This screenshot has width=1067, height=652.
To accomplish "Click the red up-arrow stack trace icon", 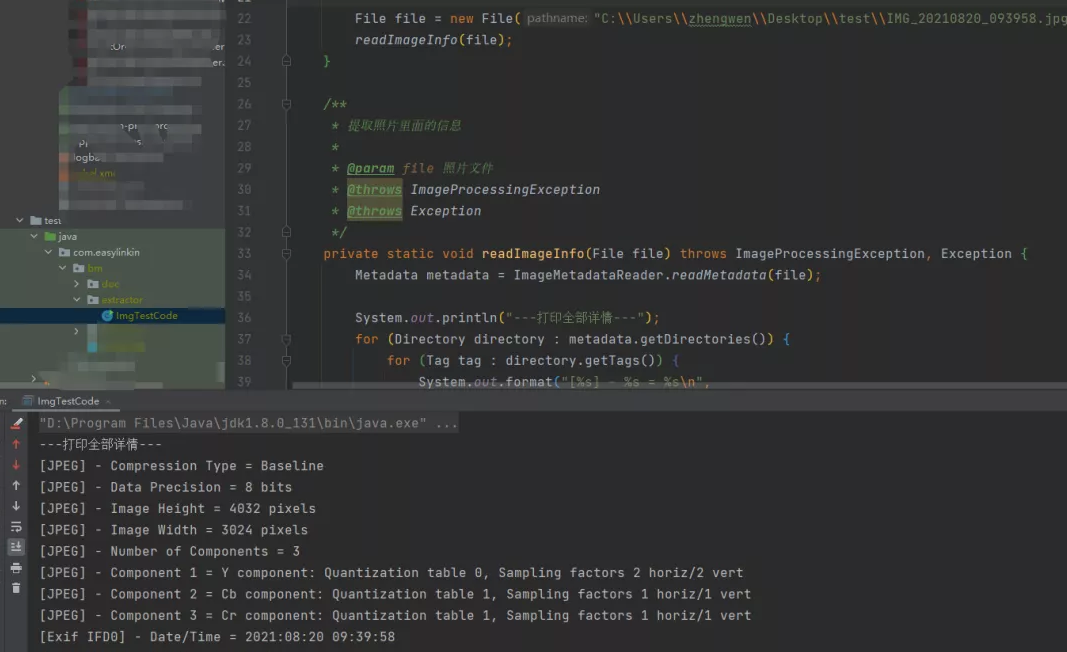I will [x=16, y=444].
